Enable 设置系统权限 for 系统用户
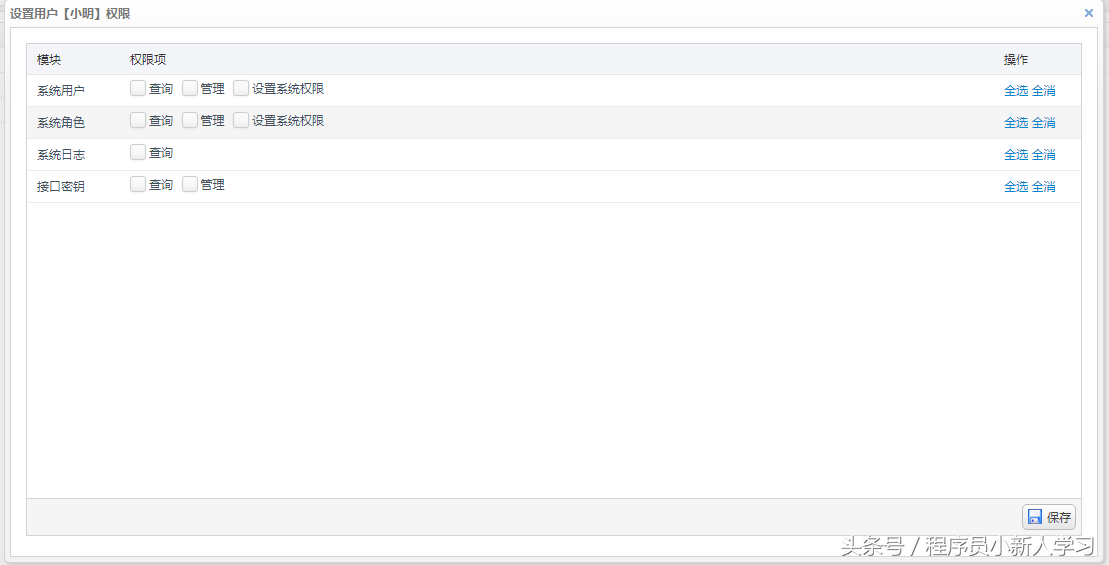1109x565 pixels. (x=241, y=88)
